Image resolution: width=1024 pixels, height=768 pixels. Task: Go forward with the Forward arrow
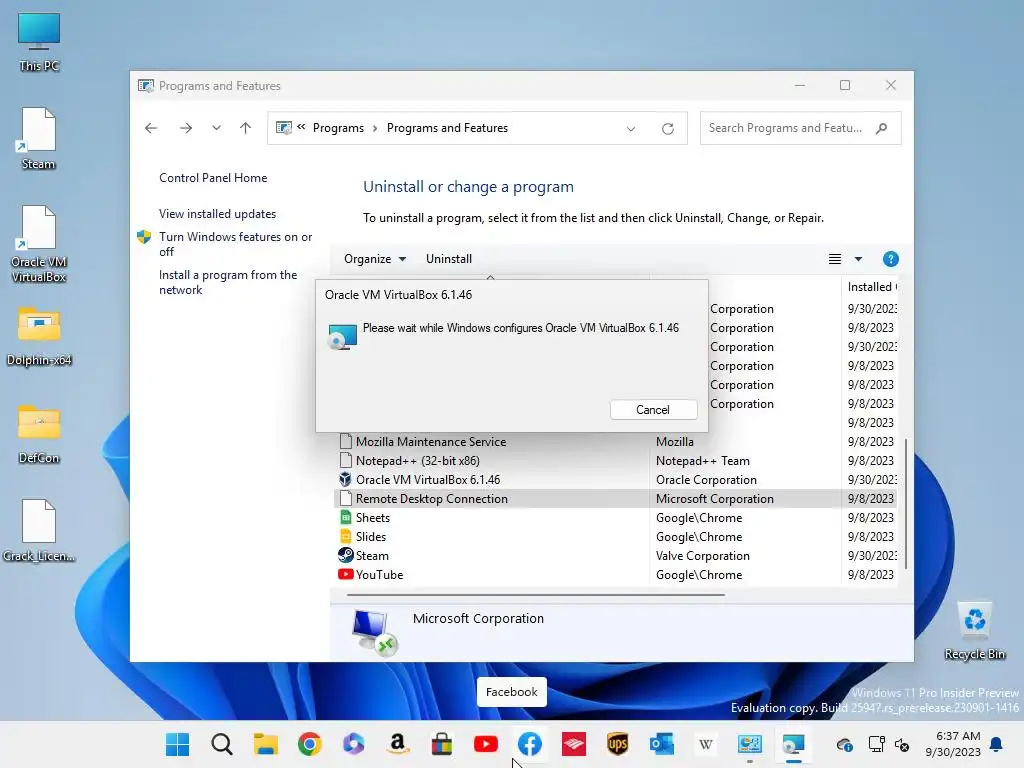tap(185, 128)
